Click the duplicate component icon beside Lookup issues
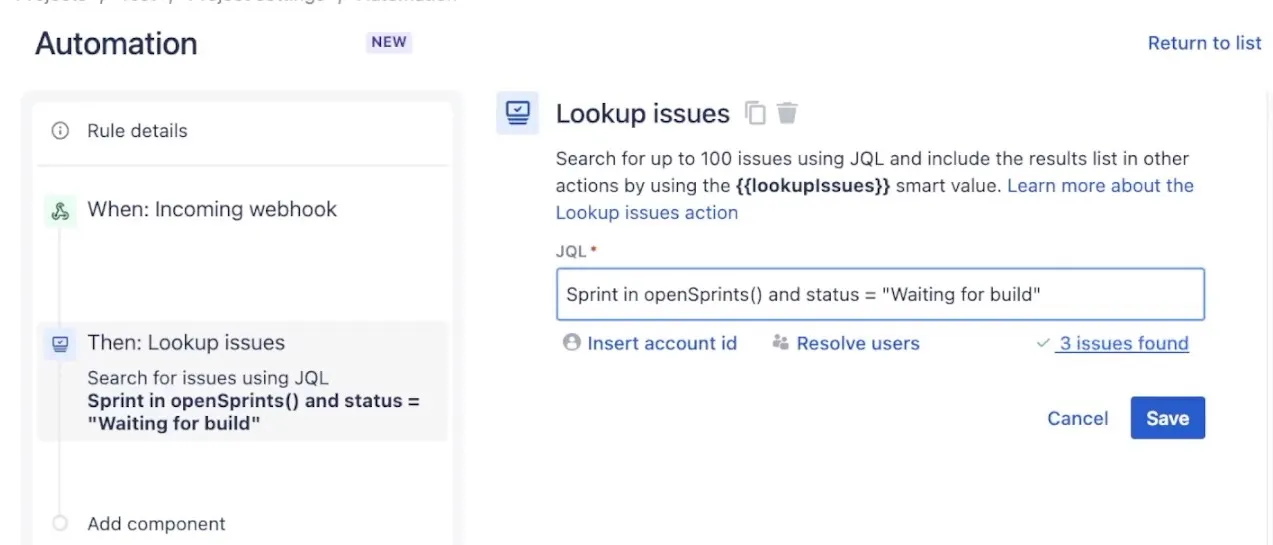 755,113
